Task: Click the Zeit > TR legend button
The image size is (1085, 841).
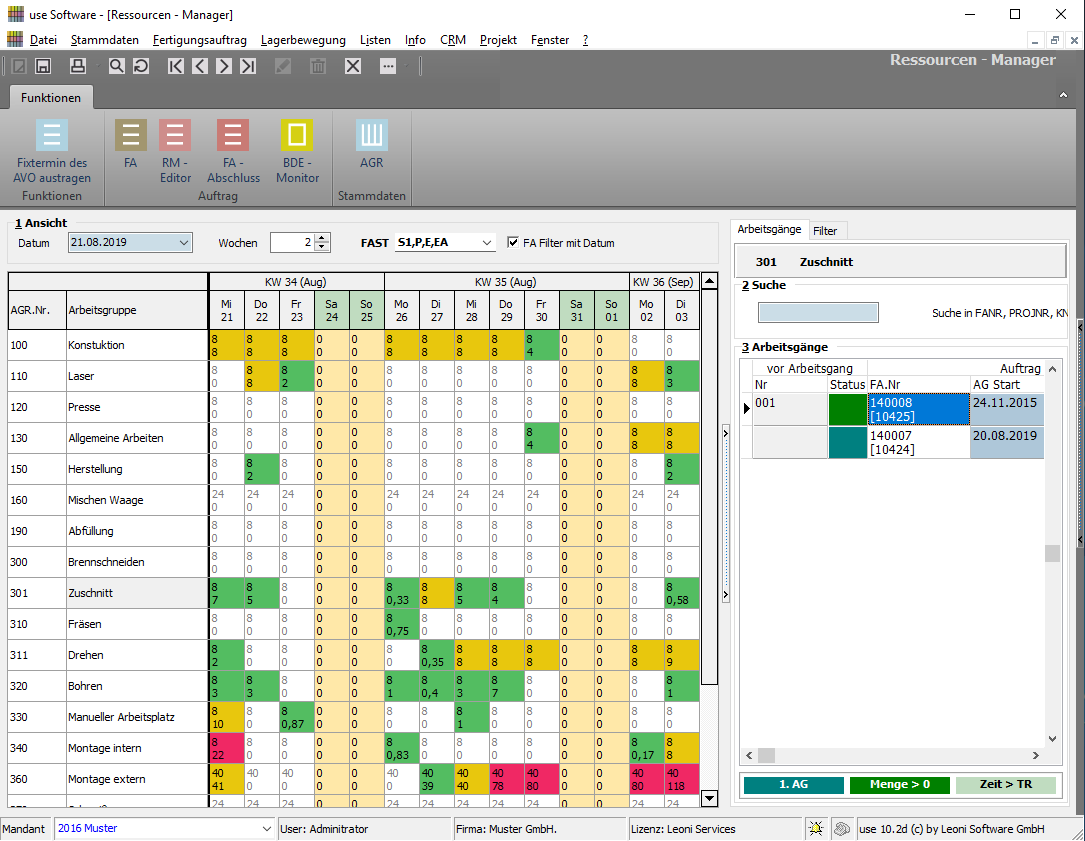Action: 1005,784
